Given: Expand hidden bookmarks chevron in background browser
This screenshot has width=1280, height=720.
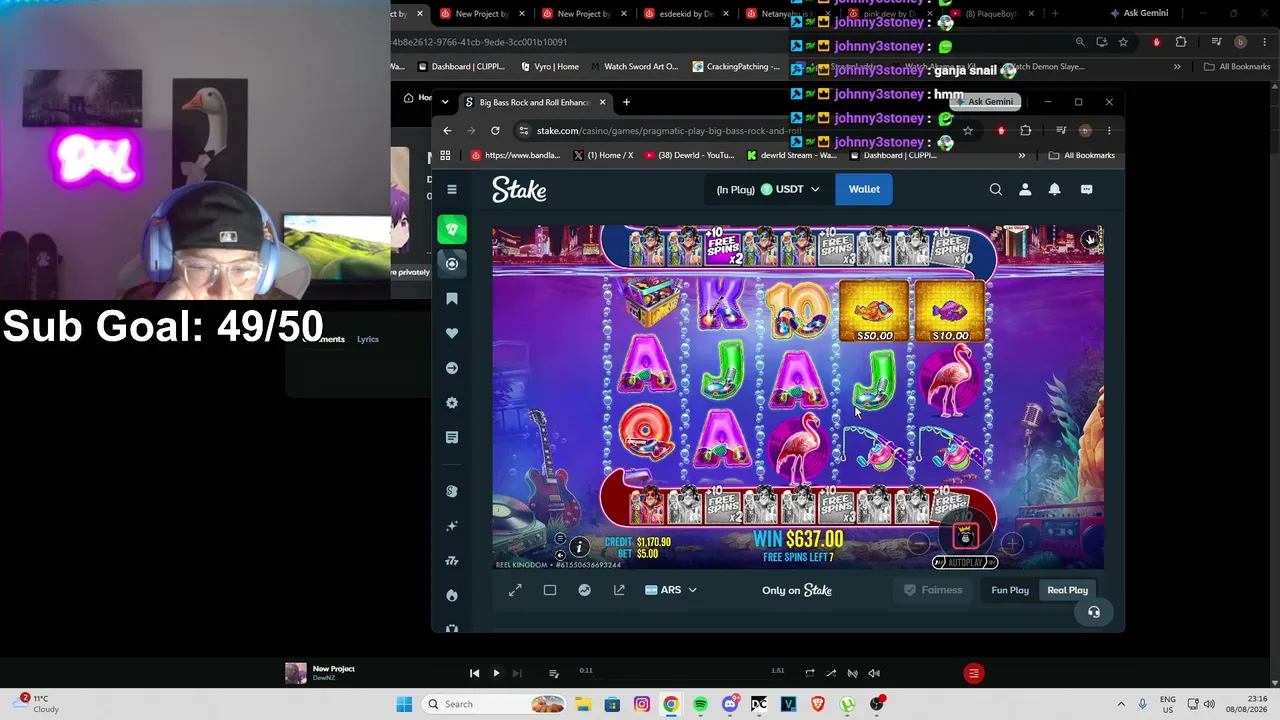Looking at the screenshot, I should (x=1177, y=67).
